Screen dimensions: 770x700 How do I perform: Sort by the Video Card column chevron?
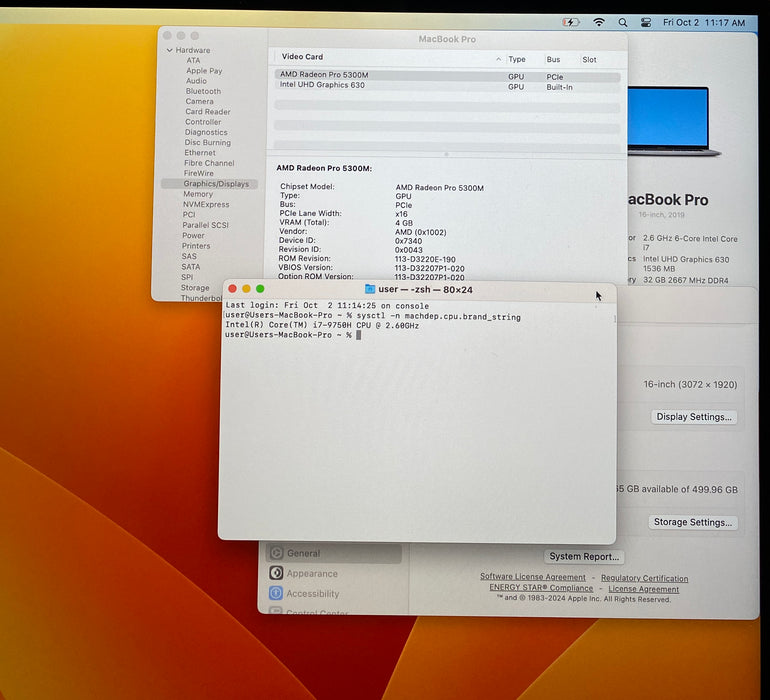tap(498, 59)
